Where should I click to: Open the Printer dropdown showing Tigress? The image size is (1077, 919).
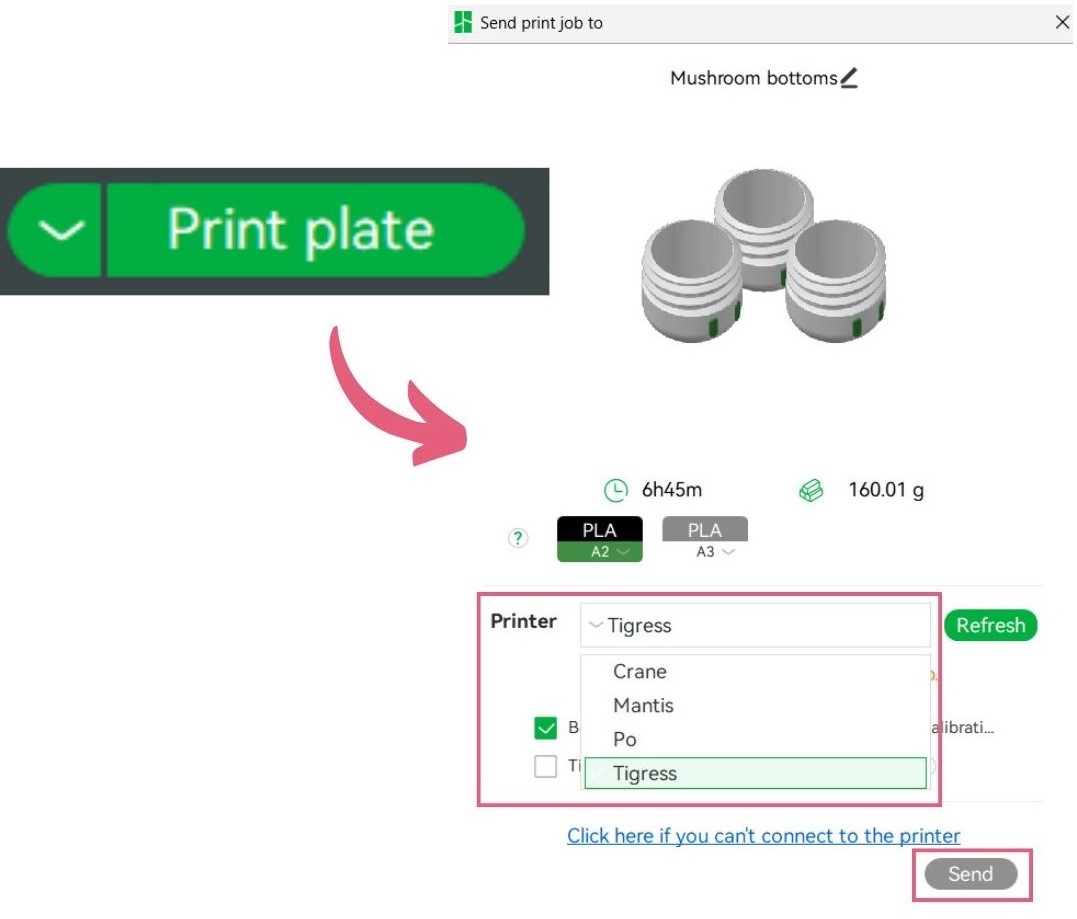click(x=755, y=625)
